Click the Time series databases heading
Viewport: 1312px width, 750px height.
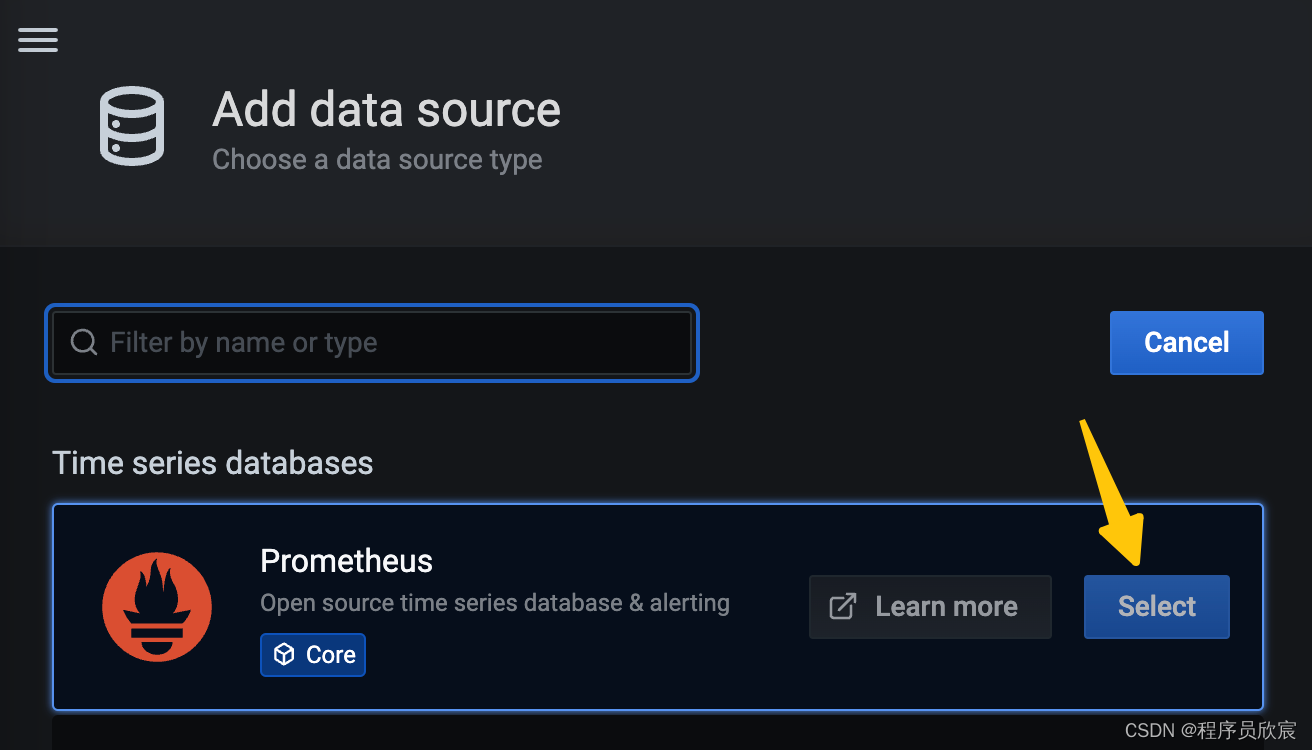[213, 463]
